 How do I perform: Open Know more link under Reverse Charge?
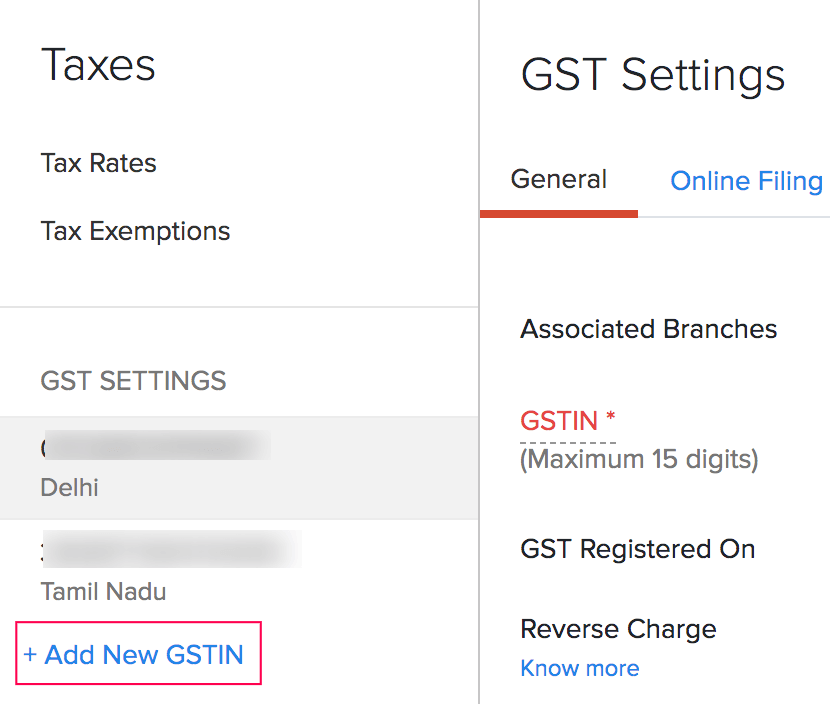point(580,668)
